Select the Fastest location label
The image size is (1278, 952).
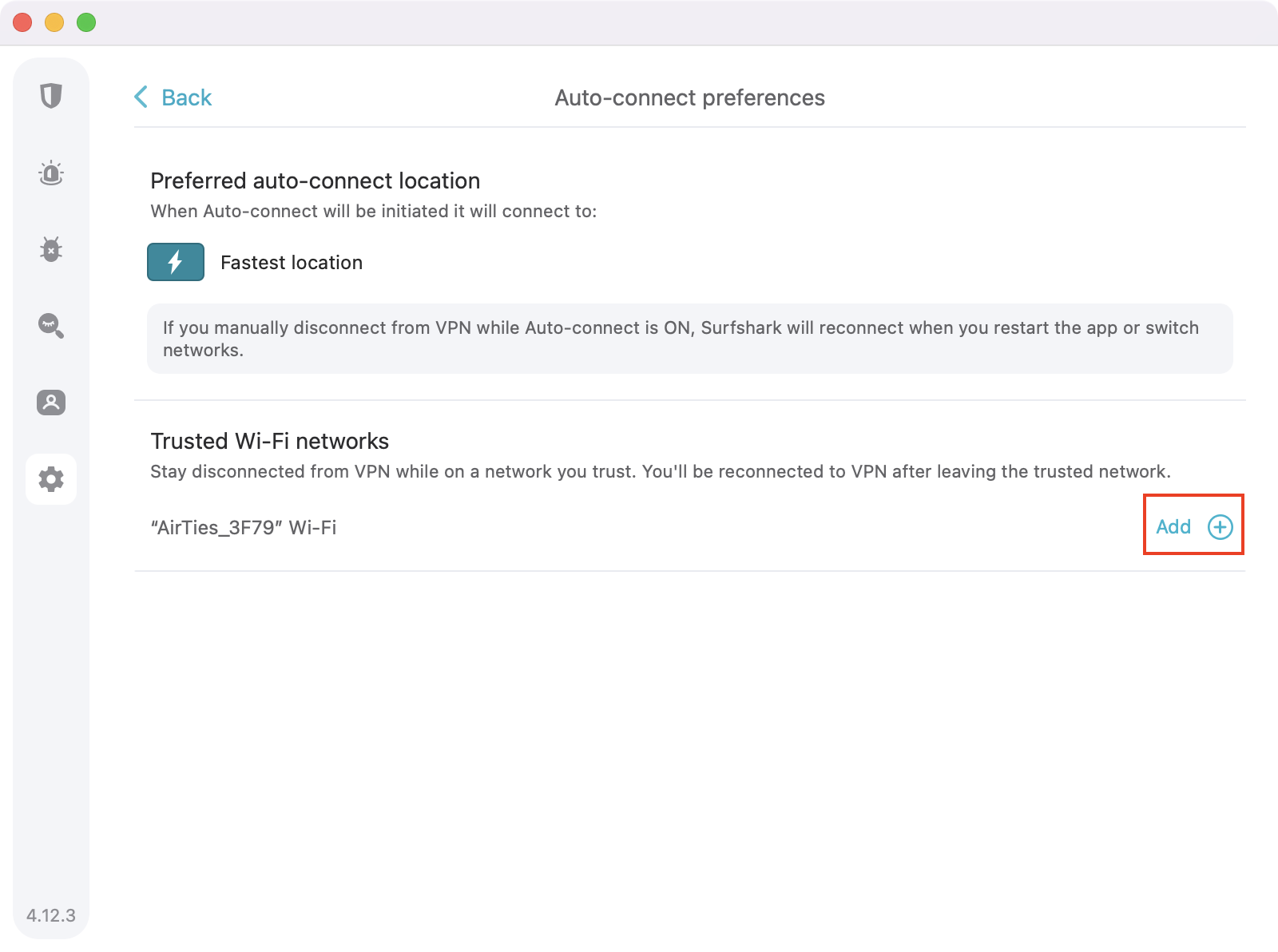tap(292, 263)
